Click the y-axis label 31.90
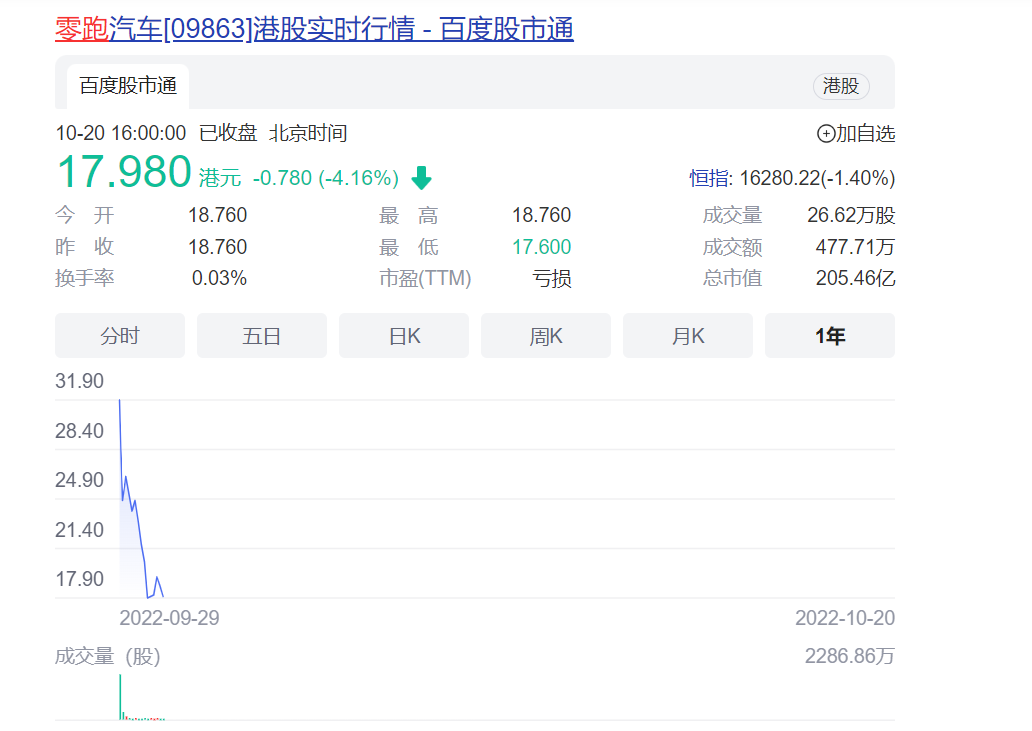The image size is (1032, 731). [x=80, y=381]
